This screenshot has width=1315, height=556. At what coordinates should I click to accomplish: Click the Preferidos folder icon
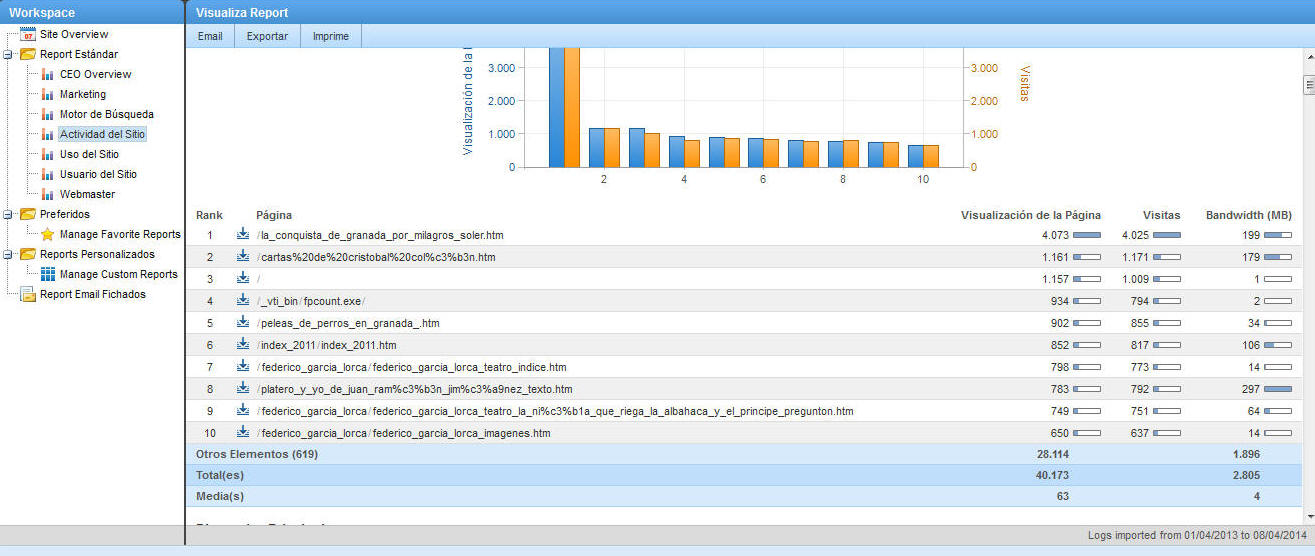(x=28, y=214)
